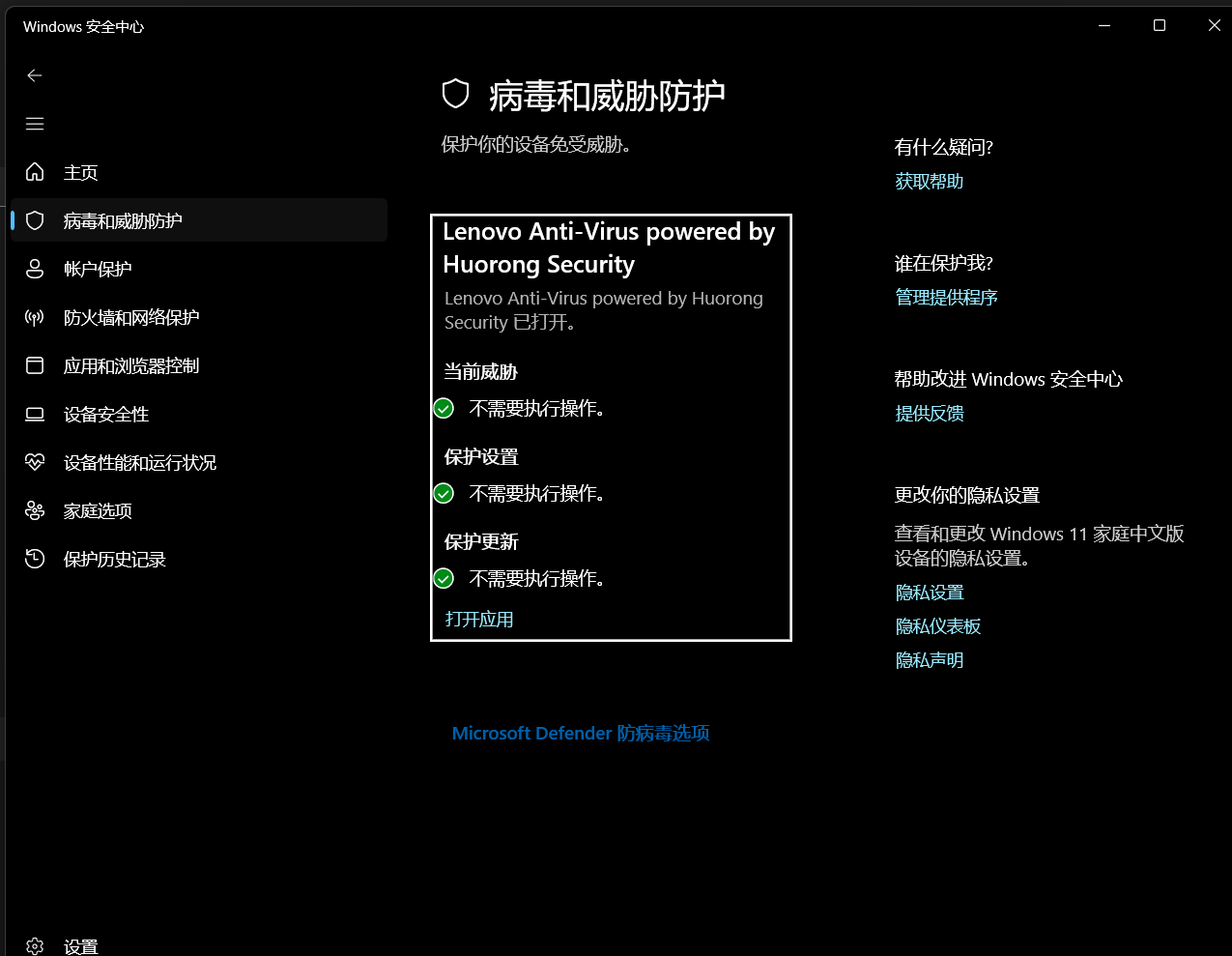1232x956 pixels.
Task: Click the 打开应用 link
Action: coord(479,619)
